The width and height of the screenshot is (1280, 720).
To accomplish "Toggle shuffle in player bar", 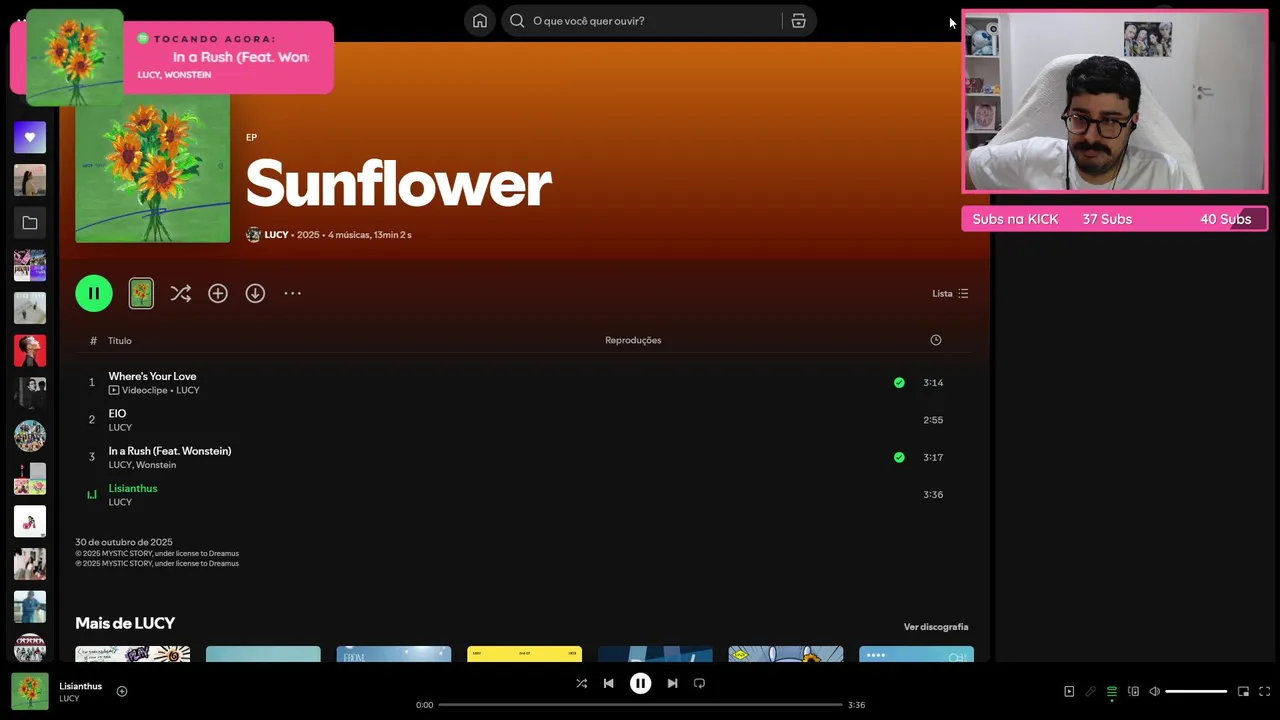I will (581, 683).
